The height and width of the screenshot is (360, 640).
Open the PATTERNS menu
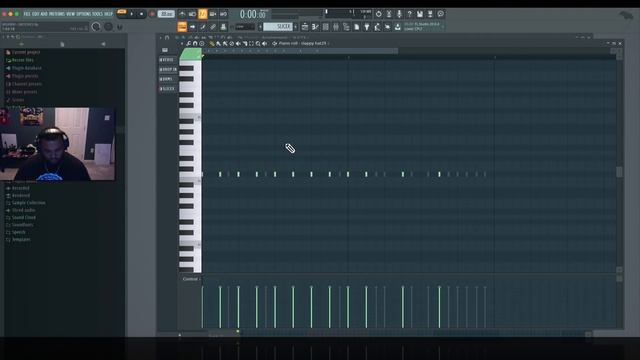click(57, 14)
